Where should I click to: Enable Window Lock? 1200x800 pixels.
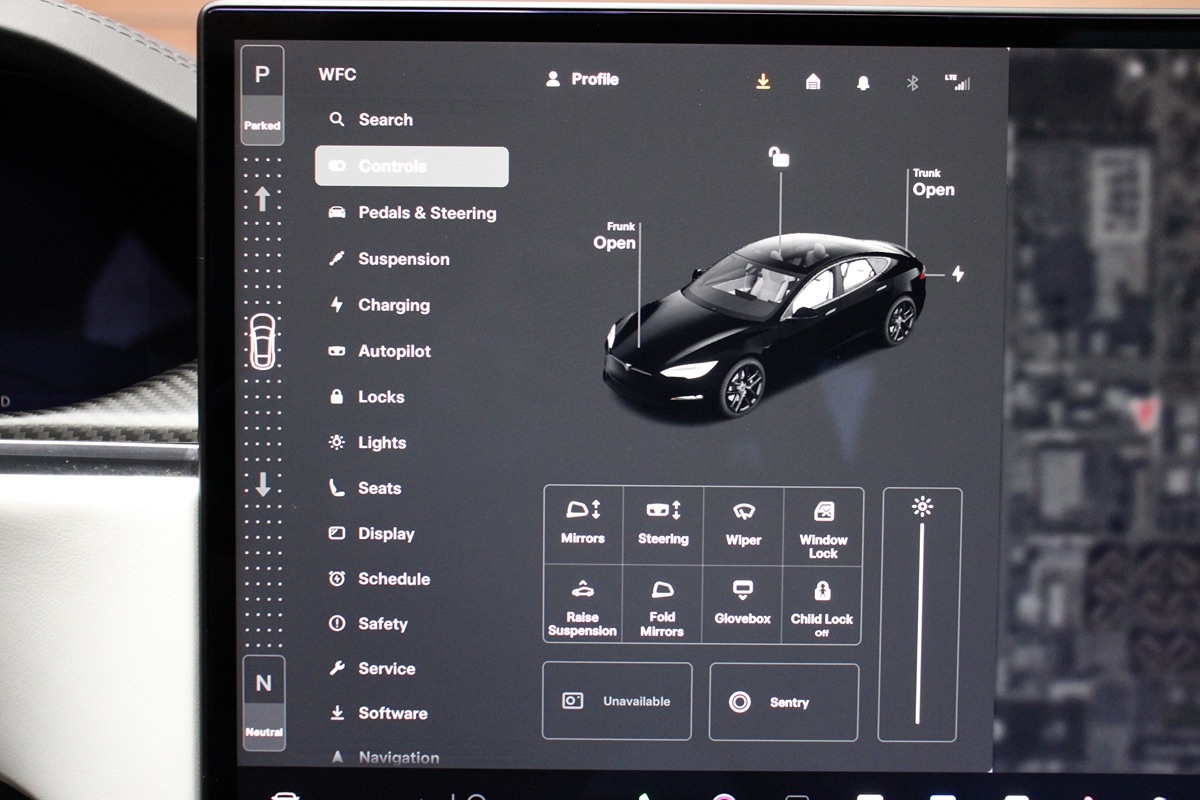[x=822, y=524]
